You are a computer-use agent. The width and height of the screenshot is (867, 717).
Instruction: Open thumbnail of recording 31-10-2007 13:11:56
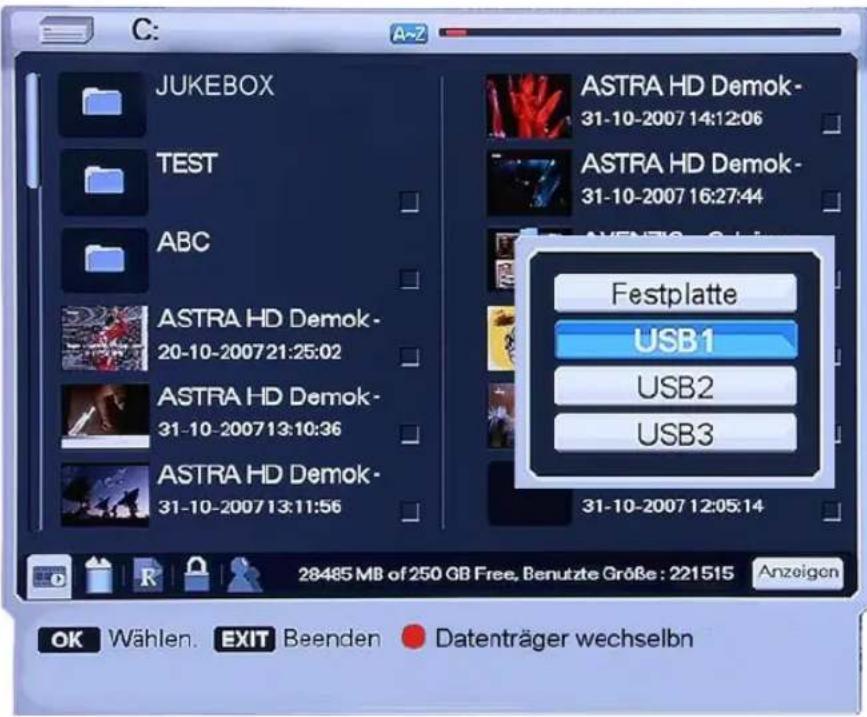(x=105, y=494)
